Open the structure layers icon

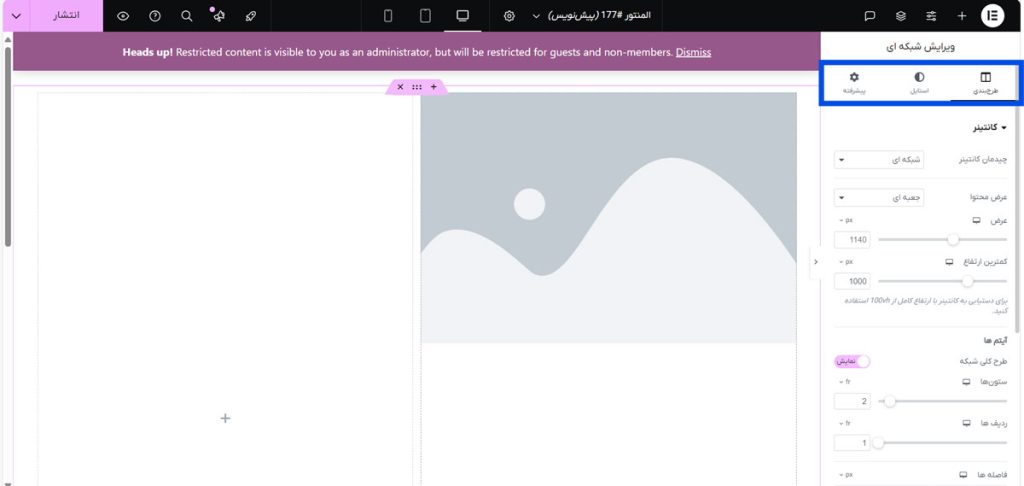tap(901, 16)
